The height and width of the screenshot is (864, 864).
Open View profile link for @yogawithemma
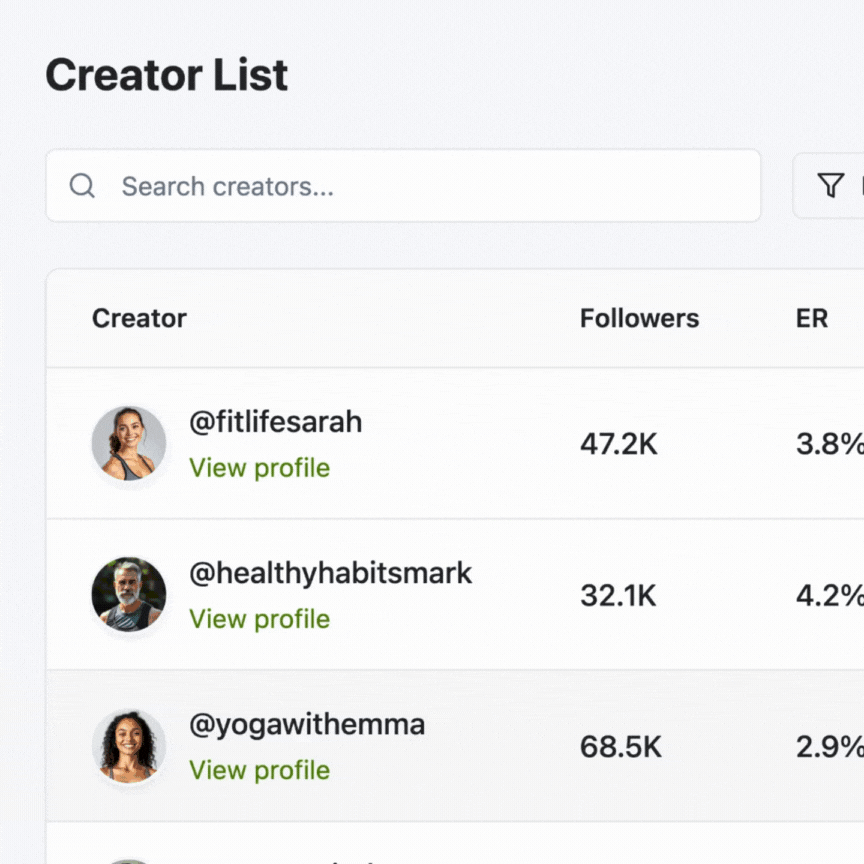pos(259,770)
